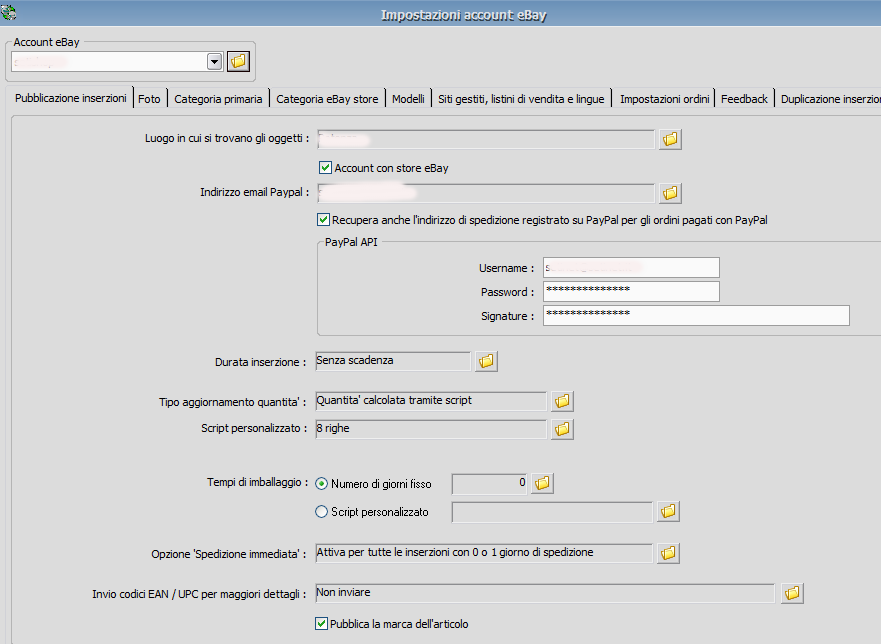This screenshot has width=881, height=644.
Task: Open folder icon for Script personalizzato 8 righe
Action: (x=562, y=429)
